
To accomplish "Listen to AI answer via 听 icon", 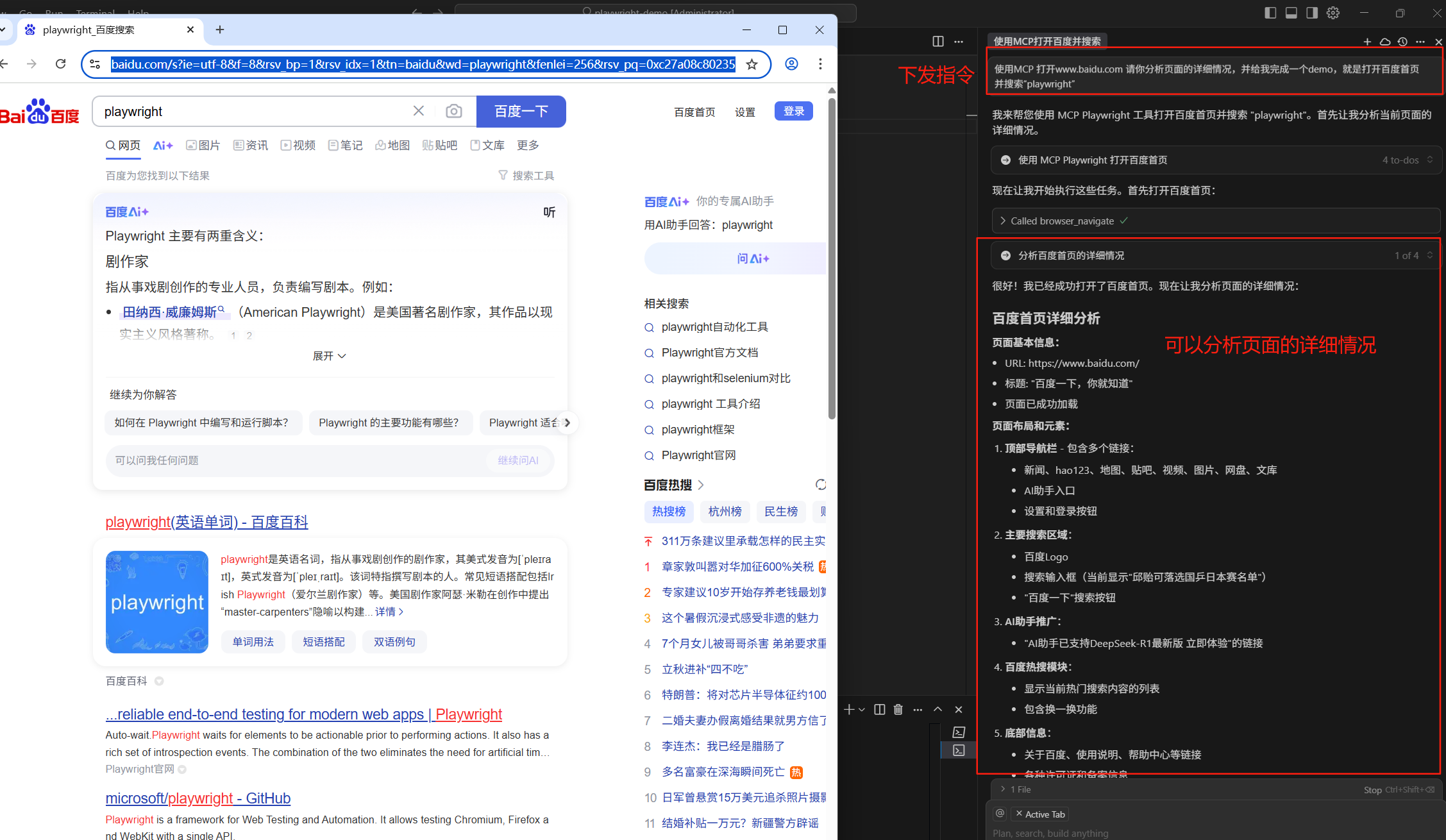I will click(550, 212).
